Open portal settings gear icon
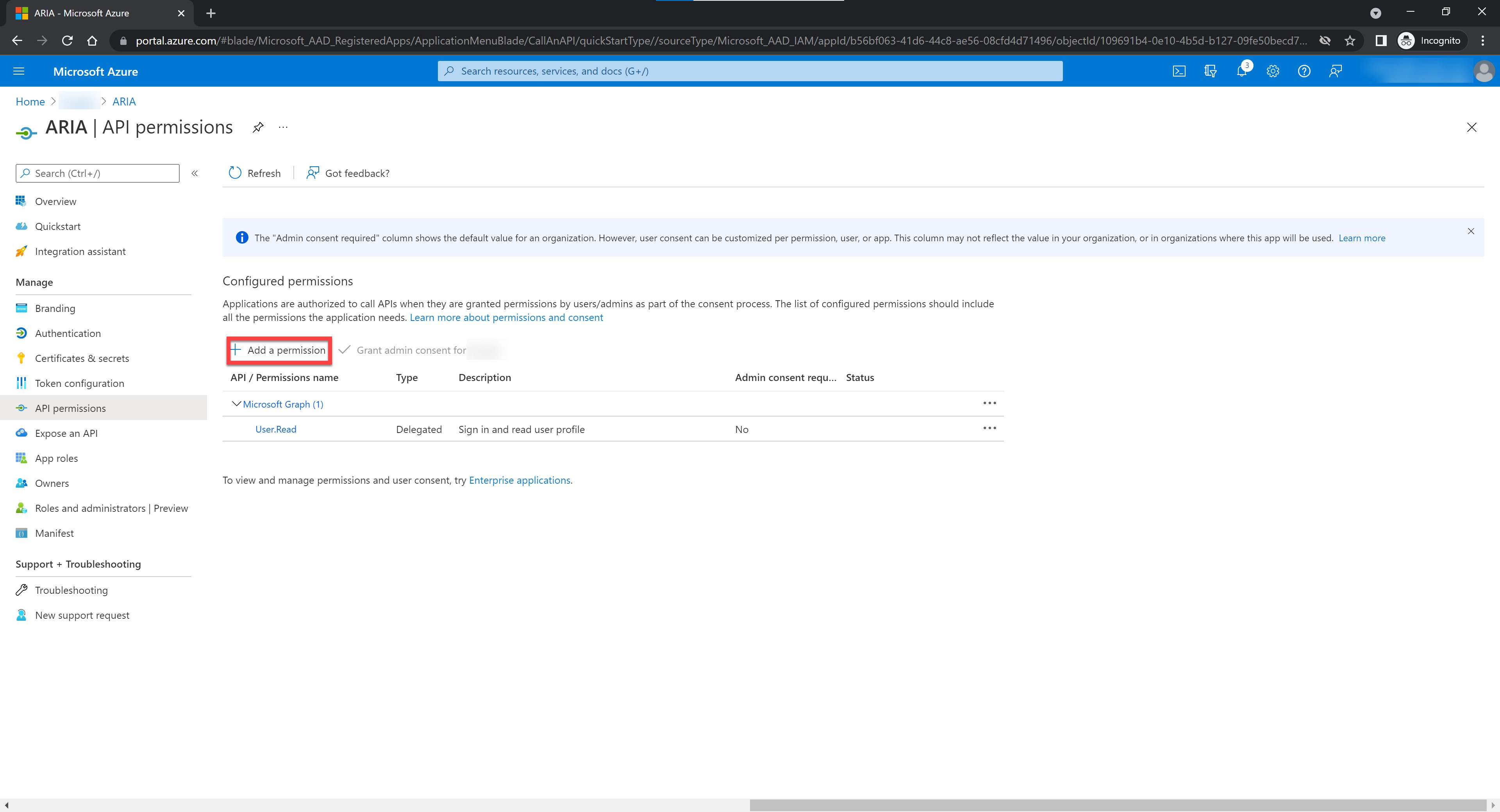This screenshot has width=1500, height=812. tap(1273, 71)
